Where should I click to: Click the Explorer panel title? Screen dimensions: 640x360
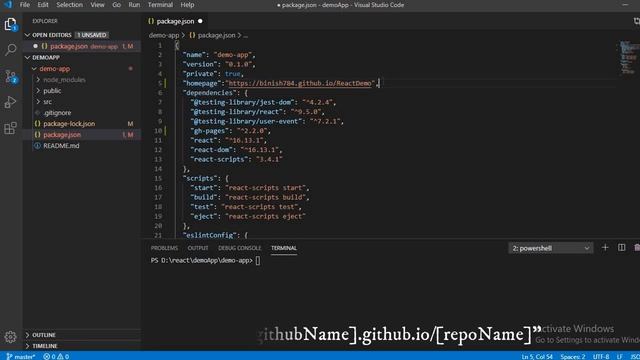pyautogui.click(x=45, y=21)
